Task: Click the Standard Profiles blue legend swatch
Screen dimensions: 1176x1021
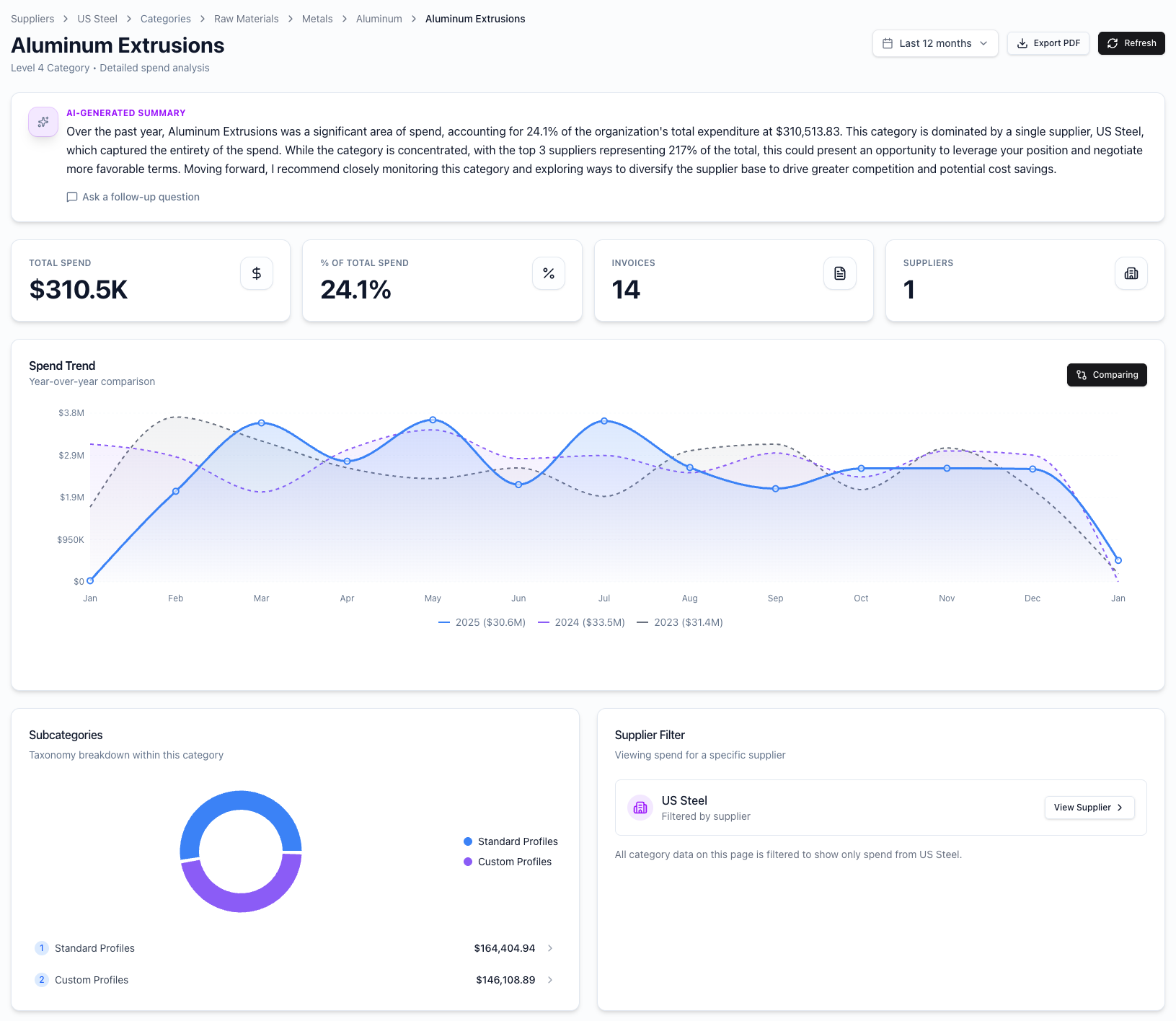Action: [468, 841]
